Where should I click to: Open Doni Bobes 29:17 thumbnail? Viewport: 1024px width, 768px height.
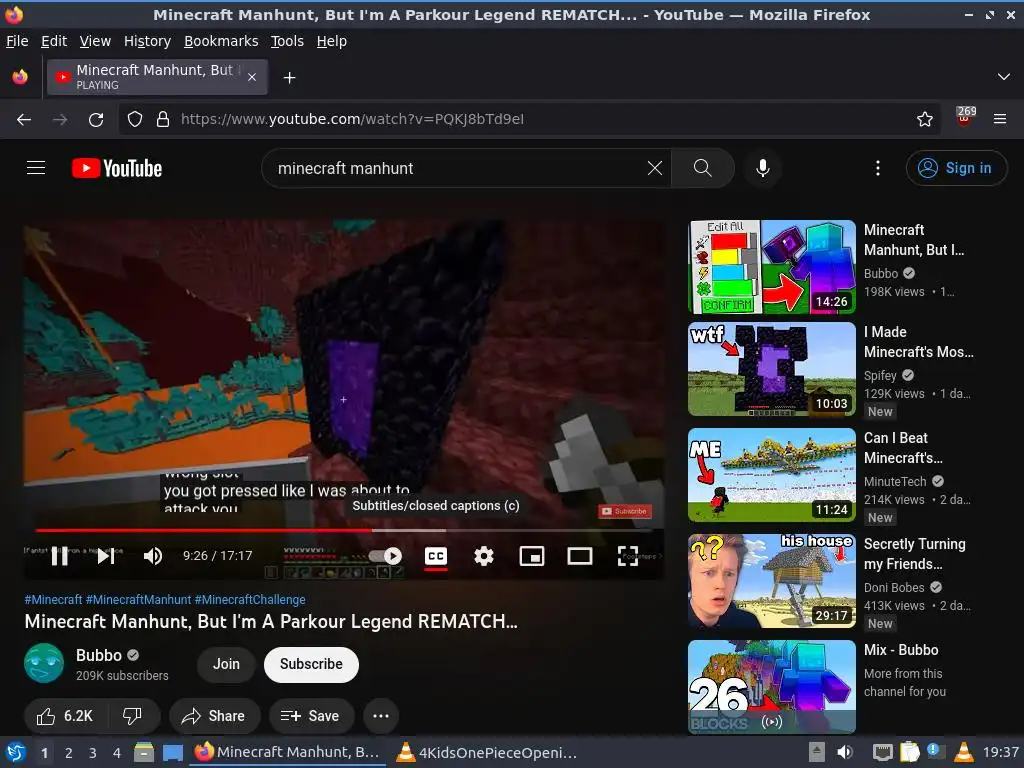click(x=772, y=581)
